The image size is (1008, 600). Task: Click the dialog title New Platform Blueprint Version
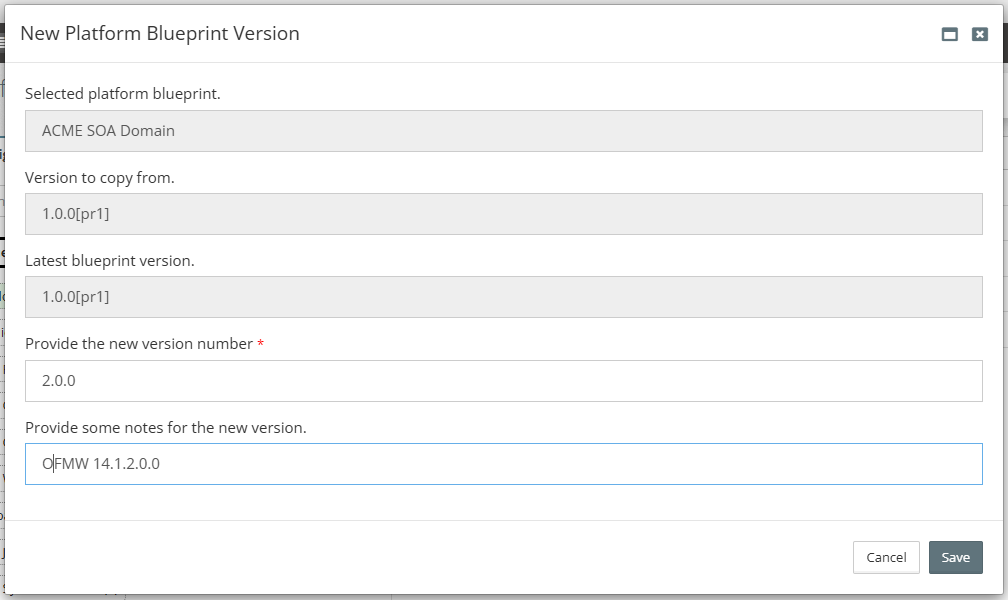pyautogui.click(x=160, y=33)
